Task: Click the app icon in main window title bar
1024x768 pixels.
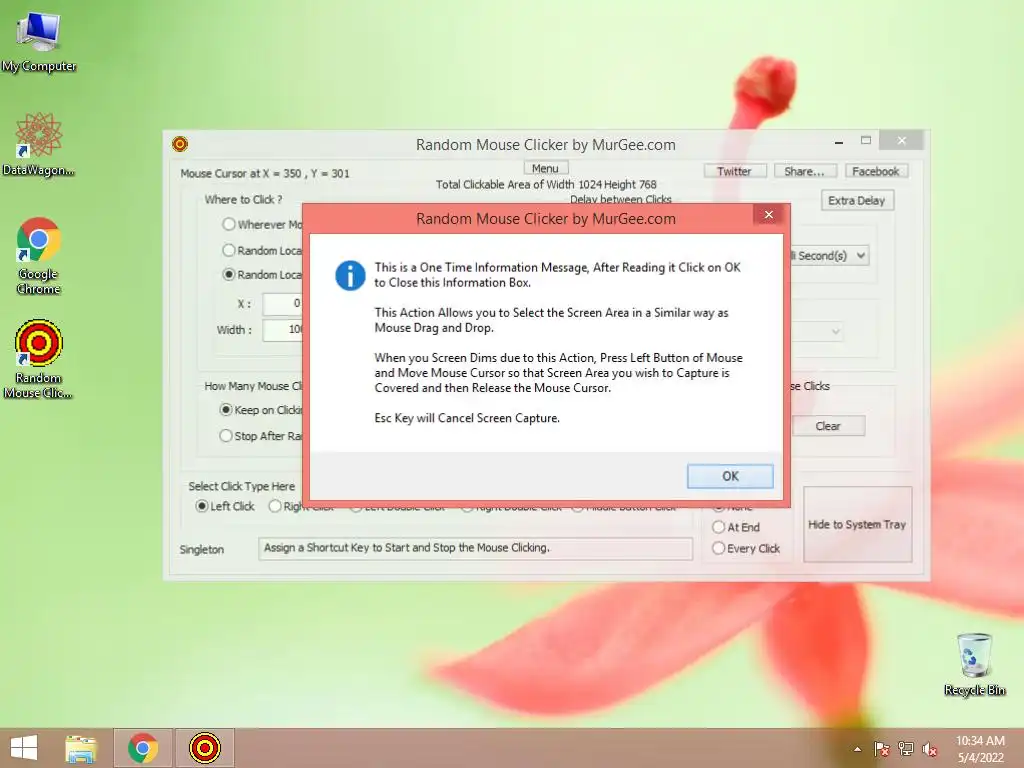Action: click(180, 144)
